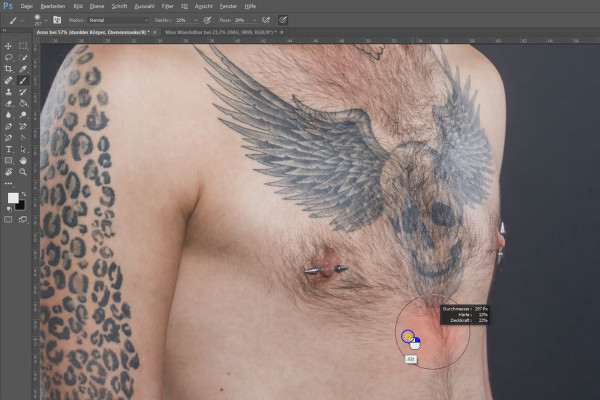This screenshot has height=400, width=600.
Task: Open the Bearbeiten menu
Action: point(53,6)
